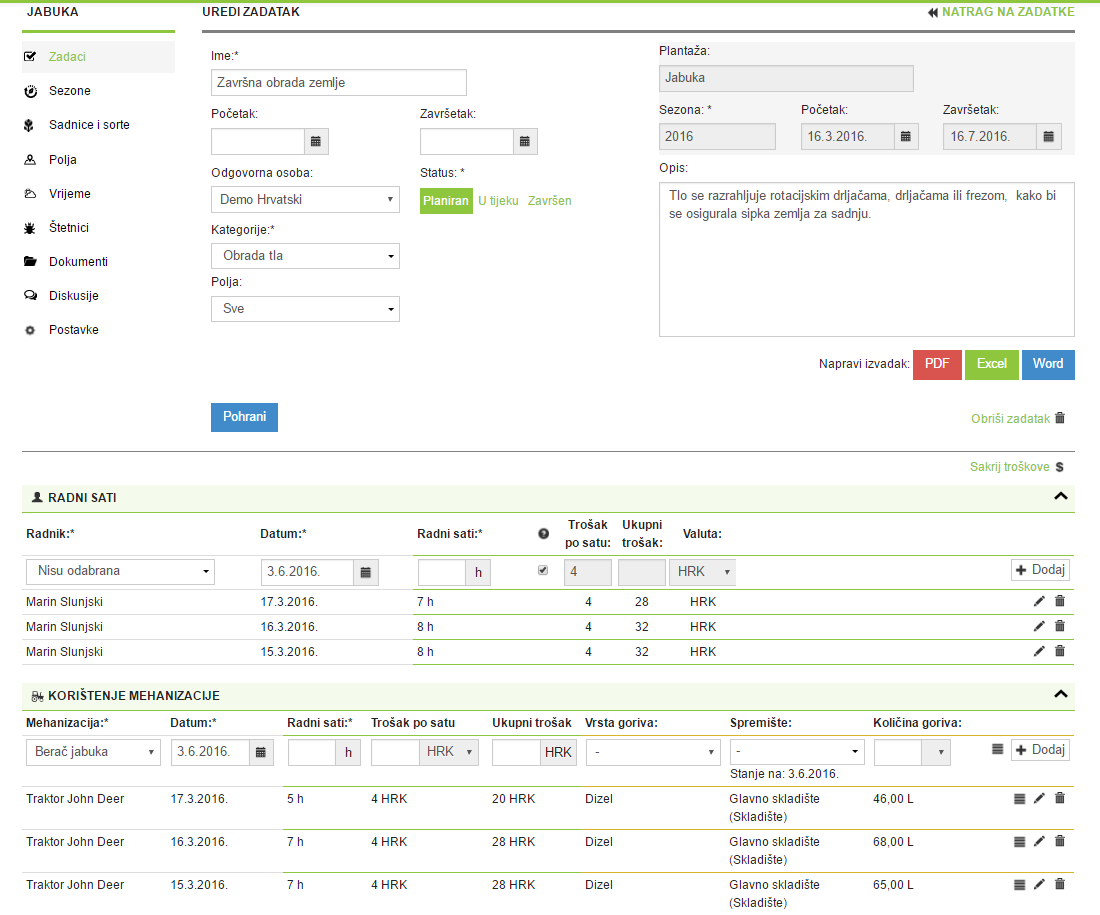Screen dimensions: 1100x915
Task: Edit Marin Slunjski 15.3.2016. work hours entry
Action: 1039,652
